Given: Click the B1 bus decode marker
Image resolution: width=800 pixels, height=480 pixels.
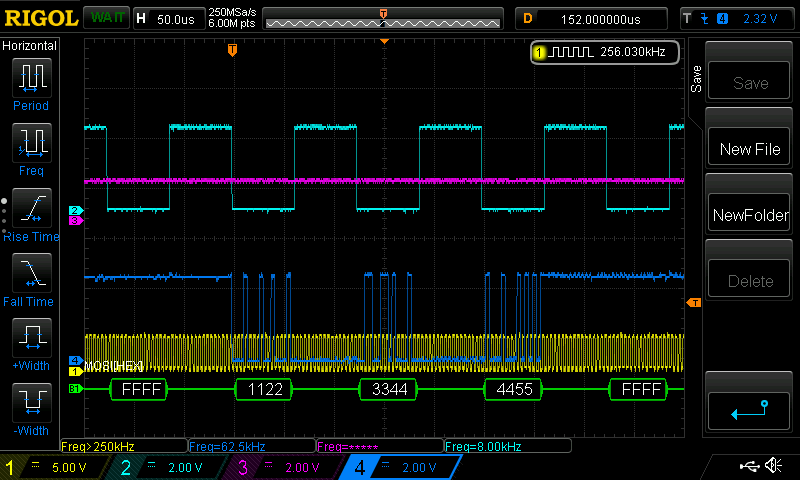Looking at the screenshot, I should [75, 389].
